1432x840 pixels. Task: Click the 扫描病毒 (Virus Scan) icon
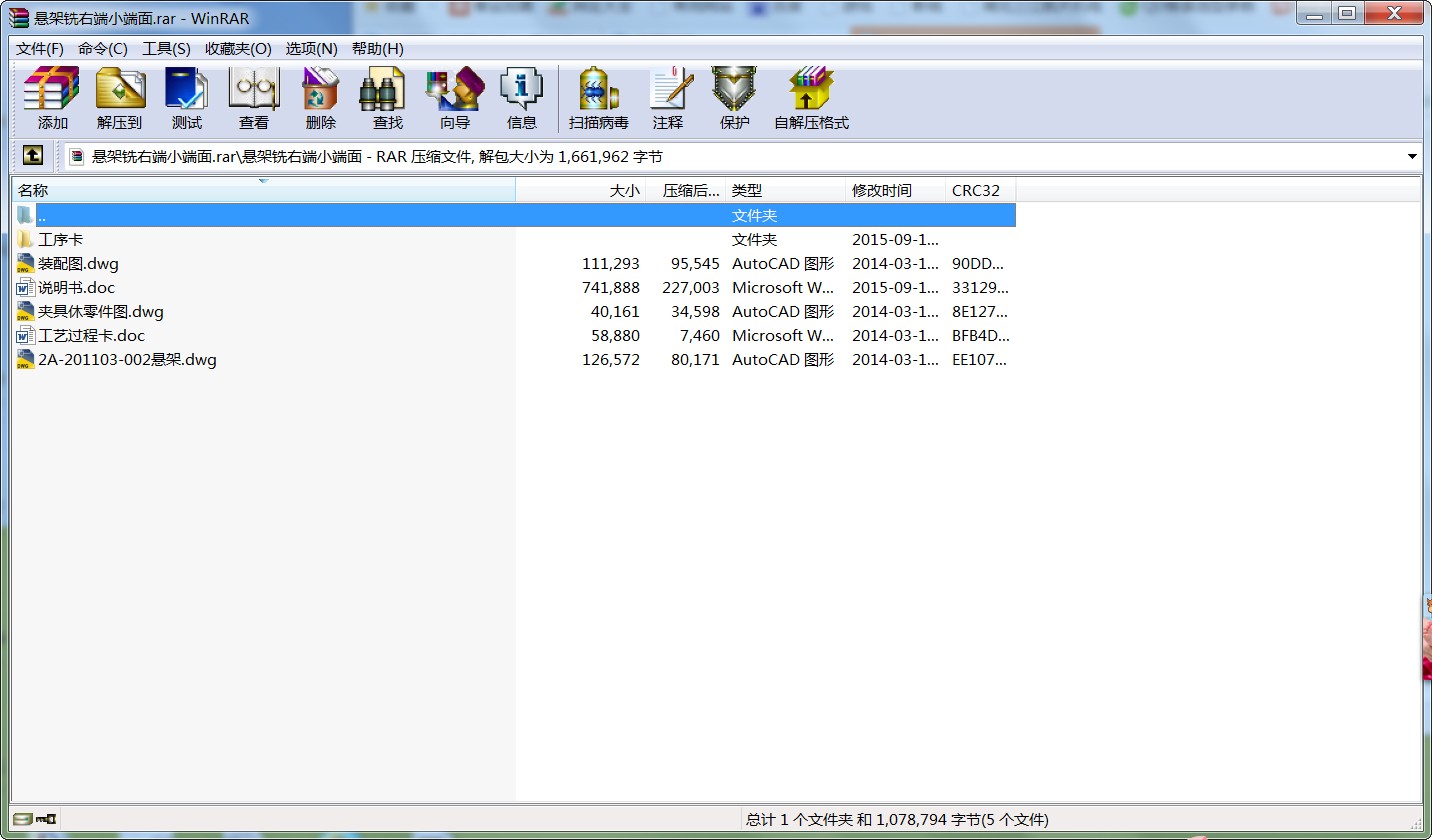(599, 98)
